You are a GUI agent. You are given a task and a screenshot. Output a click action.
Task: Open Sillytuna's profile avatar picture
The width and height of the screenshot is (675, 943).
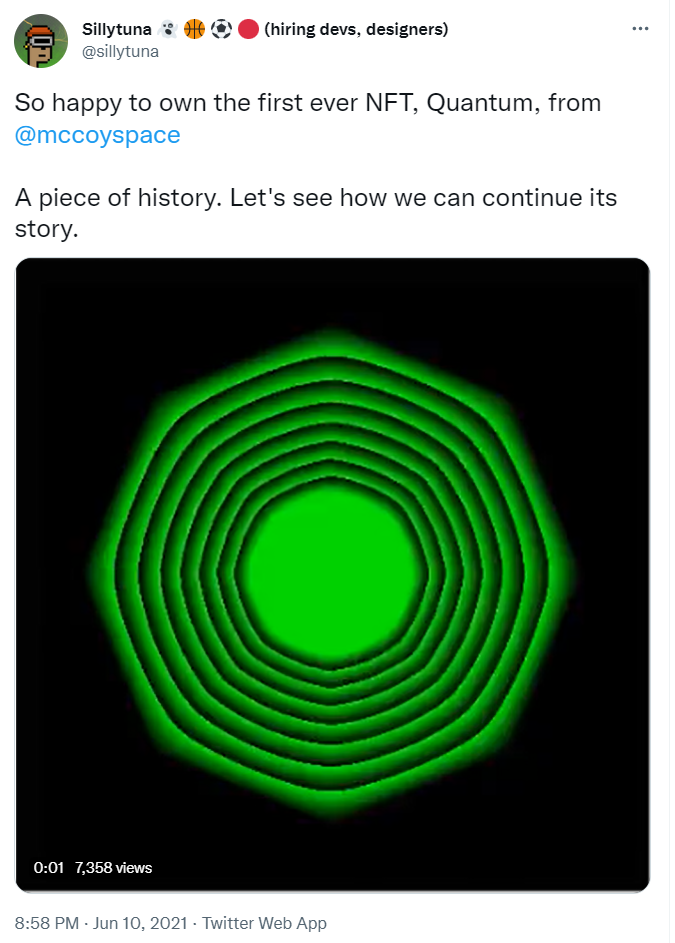[41, 42]
